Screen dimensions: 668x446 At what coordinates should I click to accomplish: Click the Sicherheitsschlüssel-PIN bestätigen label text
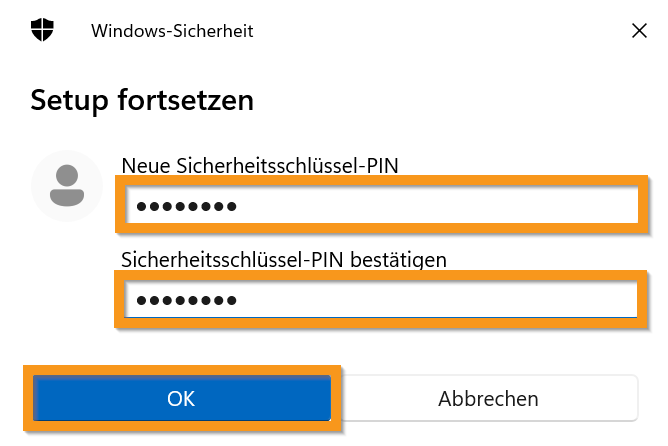(x=283, y=259)
